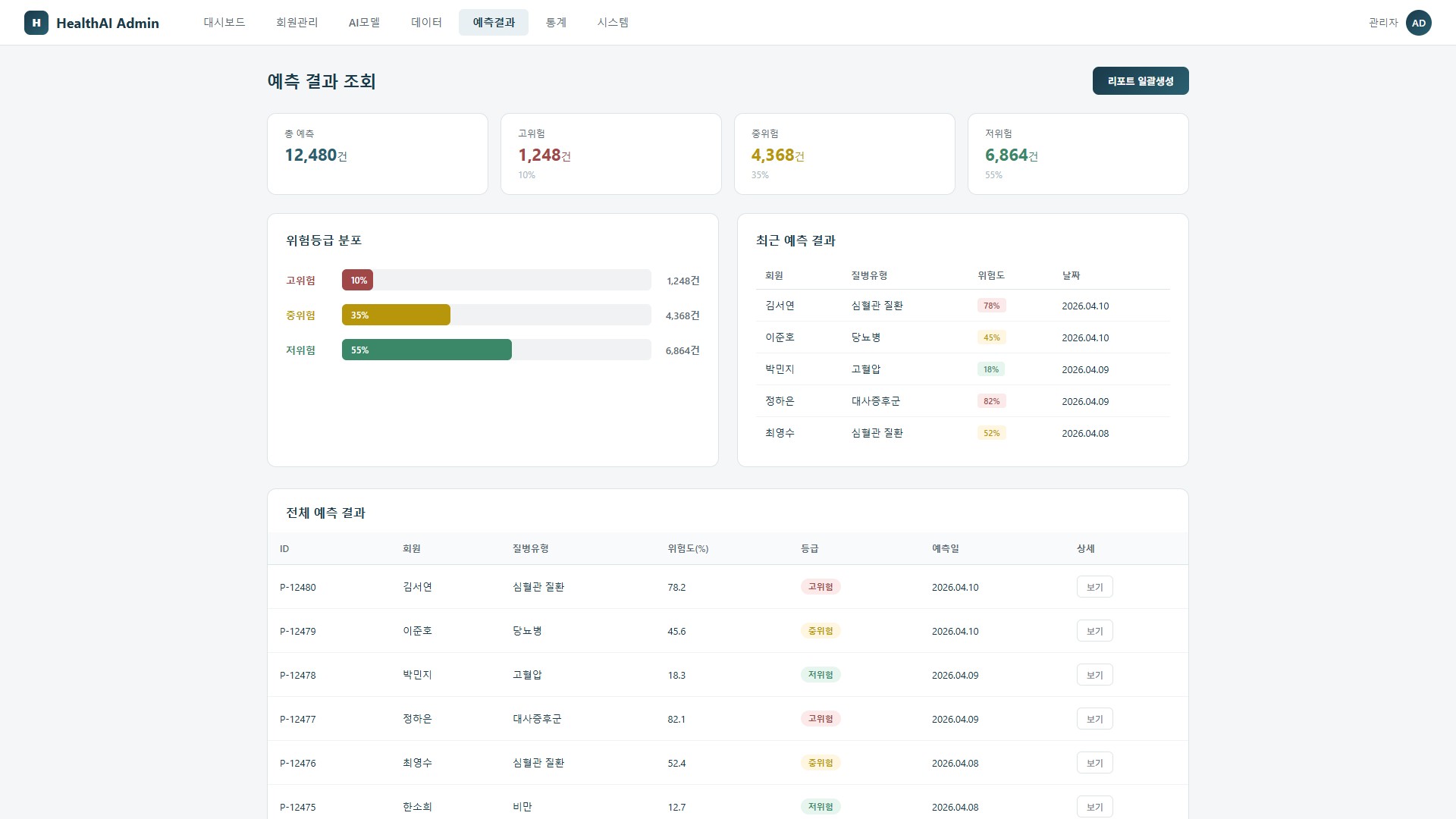1456x819 pixels.
Task: Select 김서연 in 최근 예측 결과 list
Action: [780, 306]
